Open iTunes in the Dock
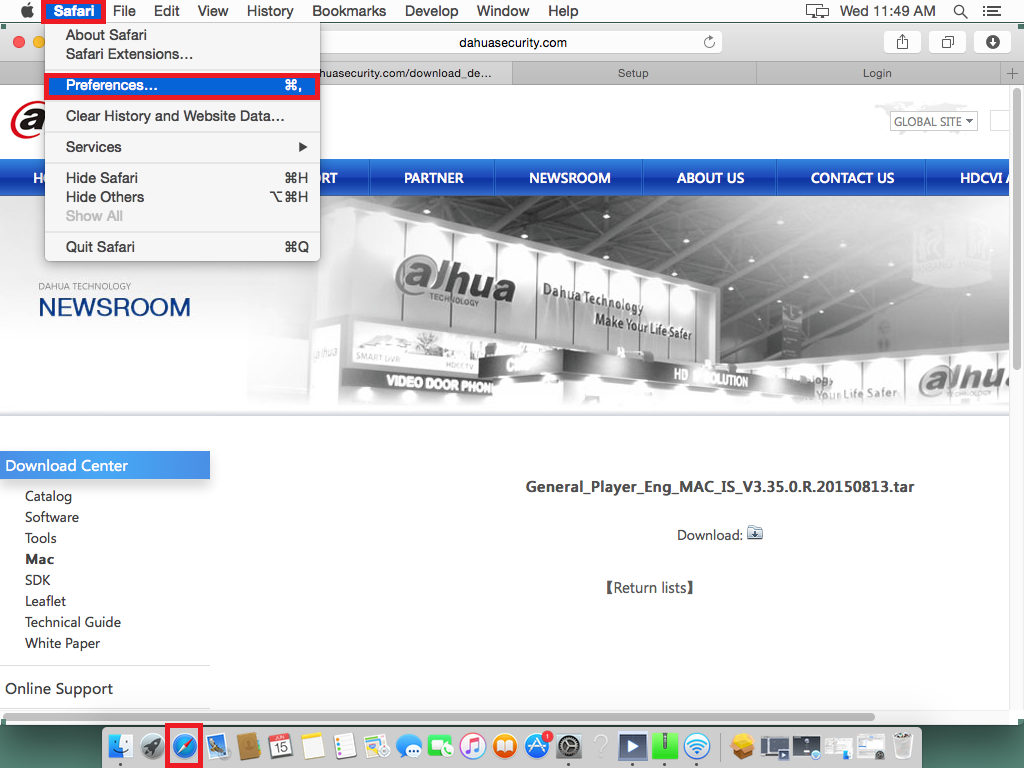This screenshot has width=1024, height=768. coord(473,746)
